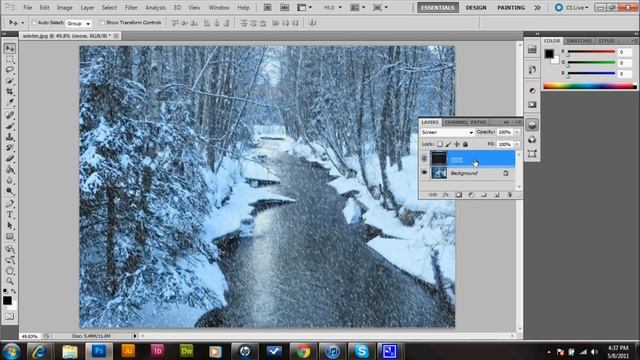Screen dimensions: 640x360
Task: Select the Rectangle shape tool
Action: tap(10, 236)
